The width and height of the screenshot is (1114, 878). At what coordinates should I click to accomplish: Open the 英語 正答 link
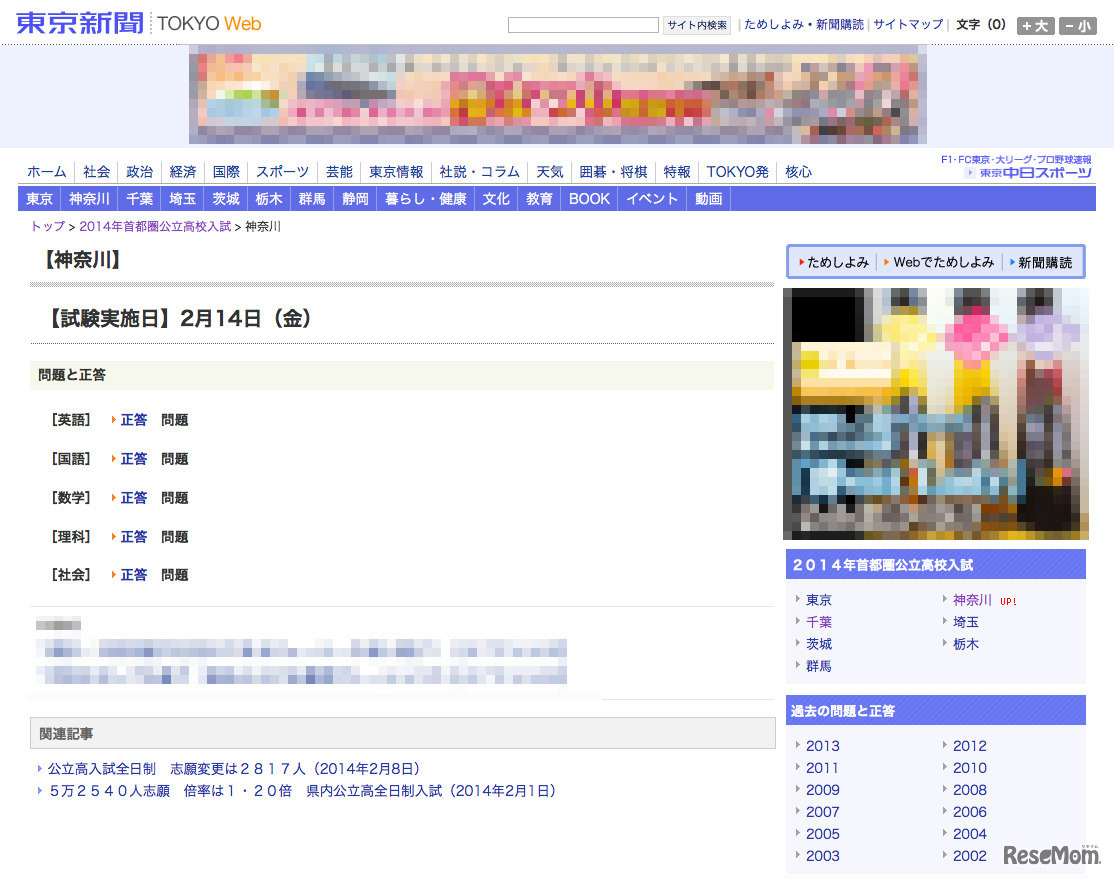click(x=134, y=420)
